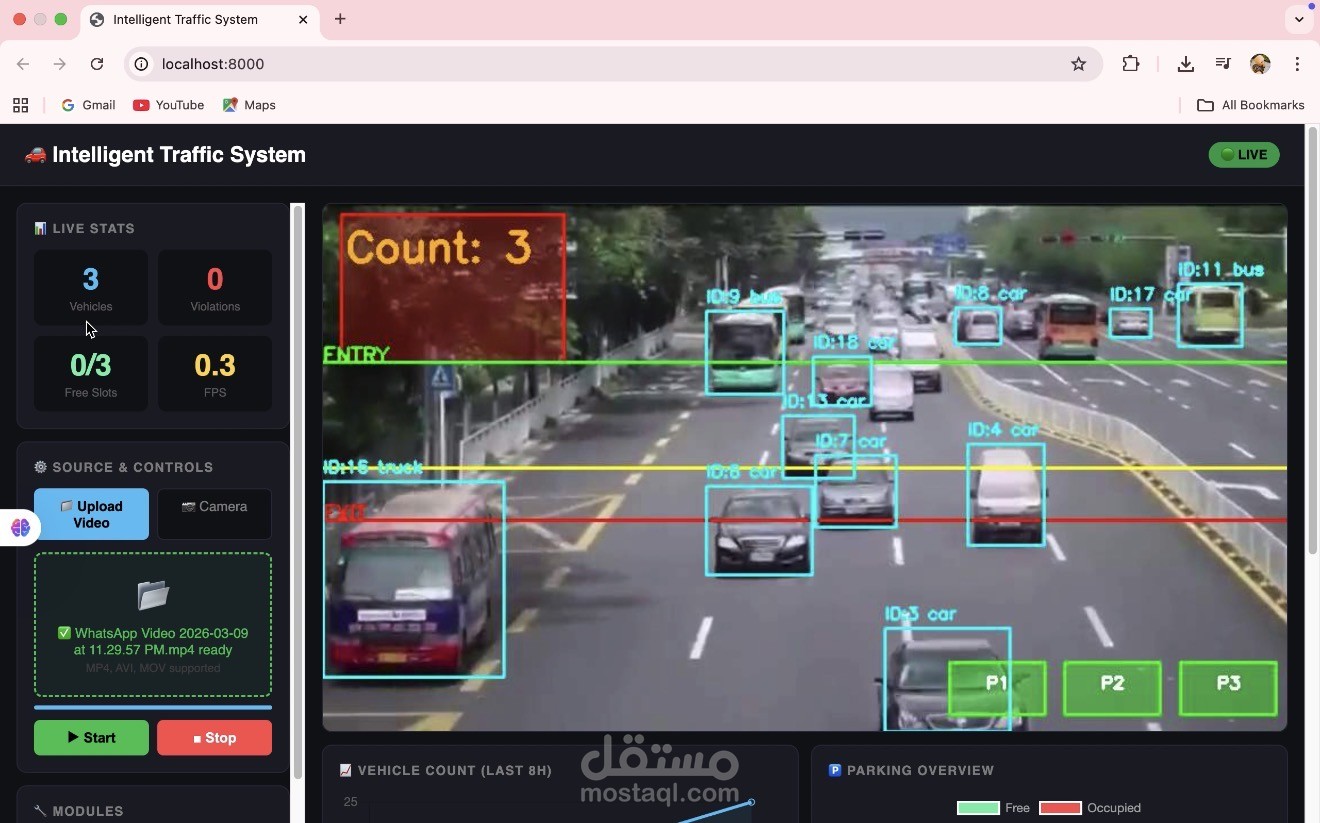Start the video processing
1320x823 pixels.
[91, 738]
